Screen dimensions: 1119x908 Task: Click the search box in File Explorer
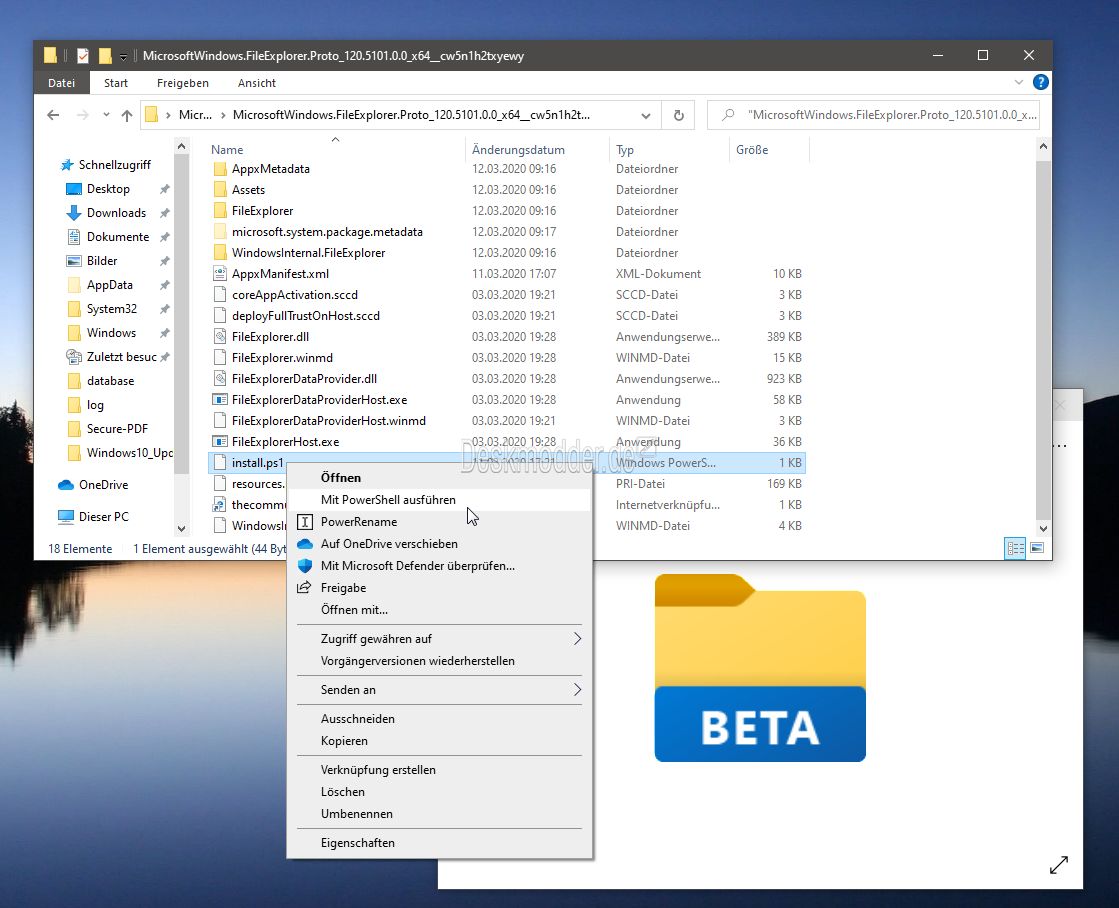[x=873, y=115]
